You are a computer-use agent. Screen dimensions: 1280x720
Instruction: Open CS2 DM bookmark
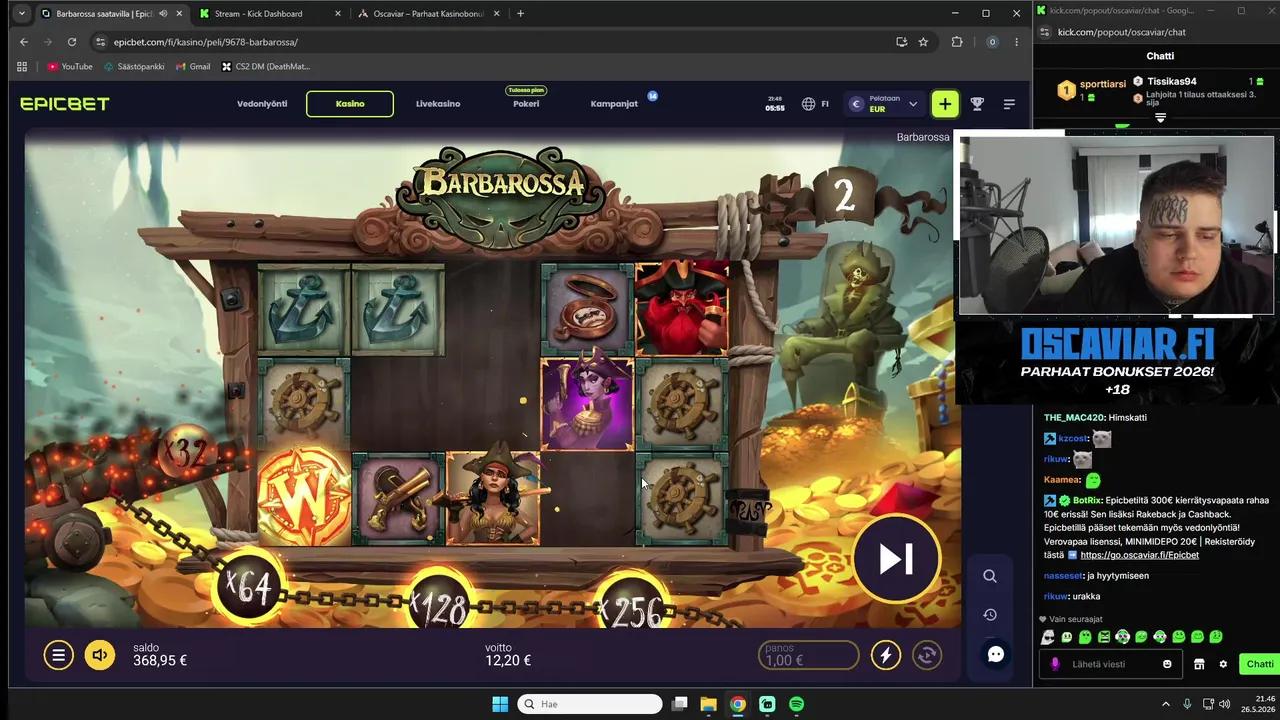click(265, 66)
